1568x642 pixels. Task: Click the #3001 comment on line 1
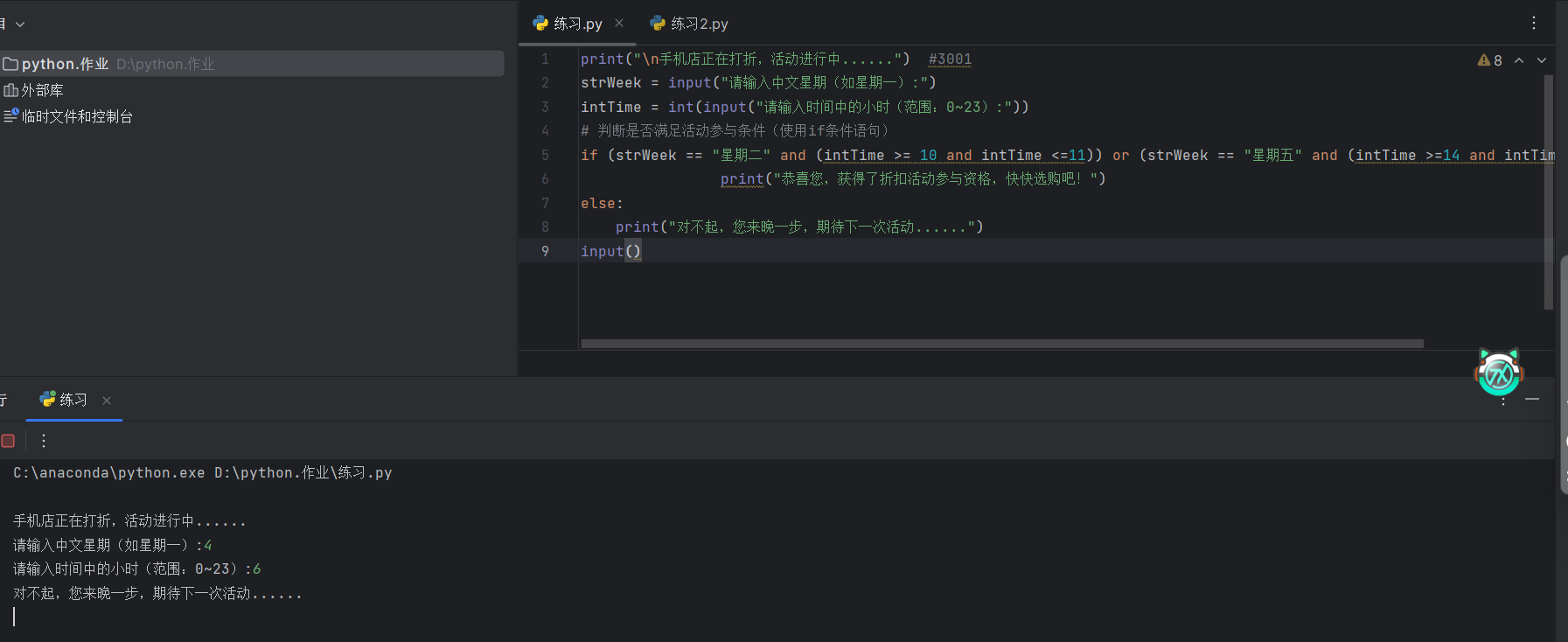[x=950, y=59]
